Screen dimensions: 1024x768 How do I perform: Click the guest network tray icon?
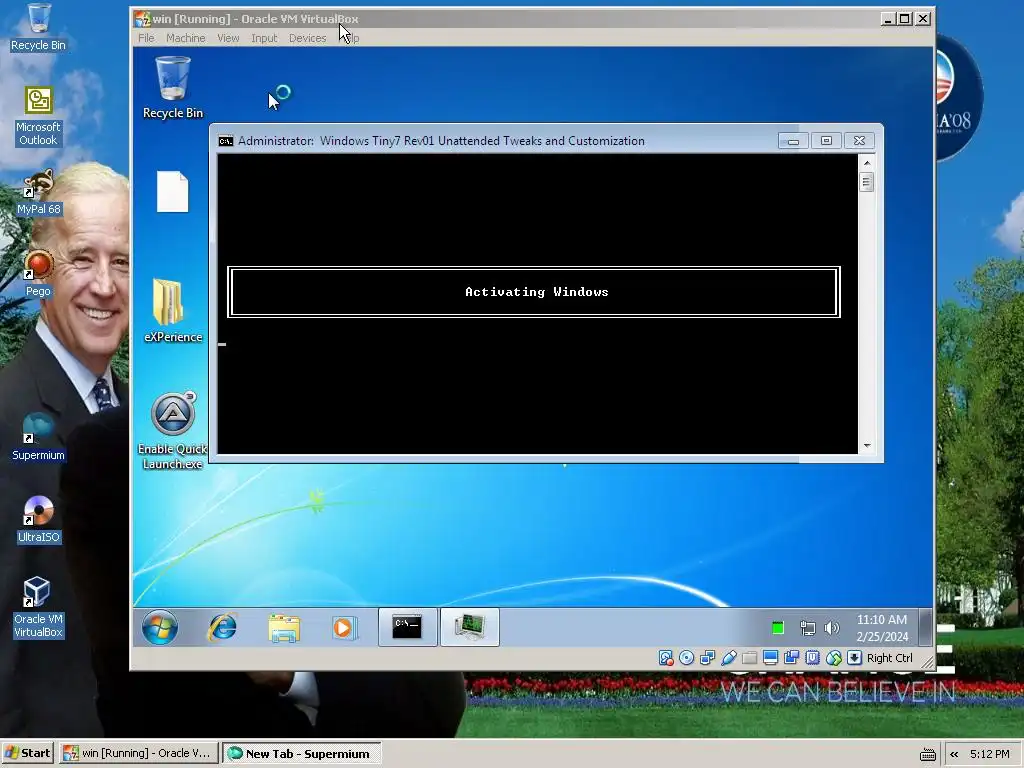pyautogui.click(x=808, y=628)
